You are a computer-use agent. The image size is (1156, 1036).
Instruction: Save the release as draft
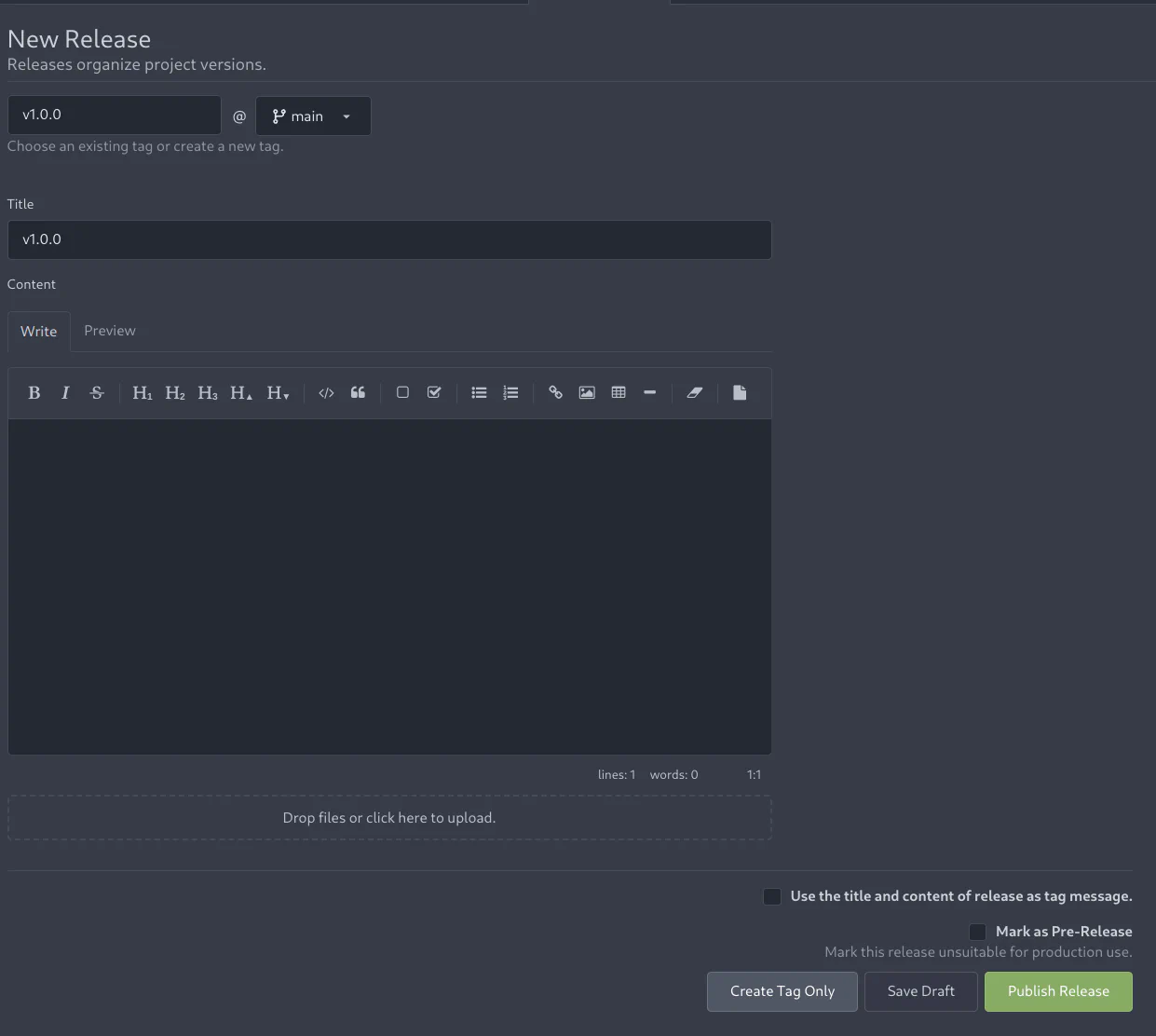tap(920, 991)
